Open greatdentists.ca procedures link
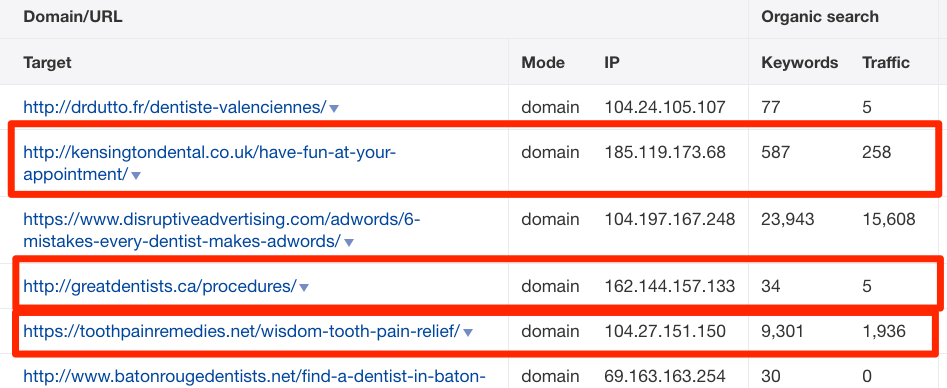 click(160, 286)
